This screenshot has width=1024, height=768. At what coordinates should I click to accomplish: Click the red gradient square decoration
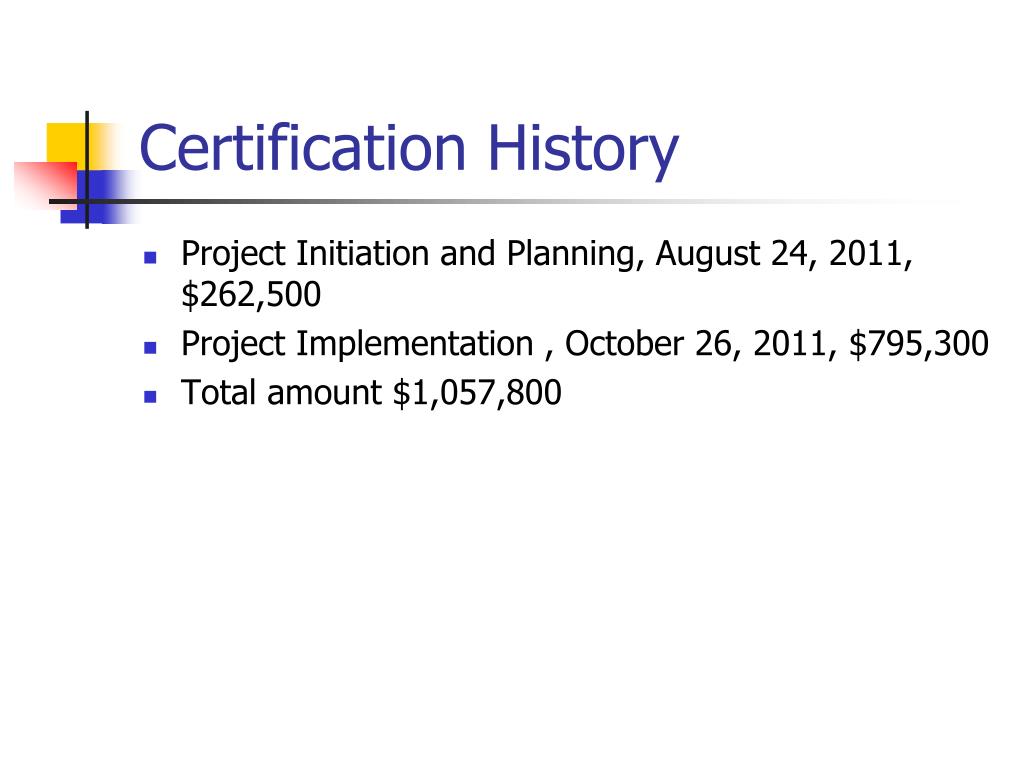46,184
